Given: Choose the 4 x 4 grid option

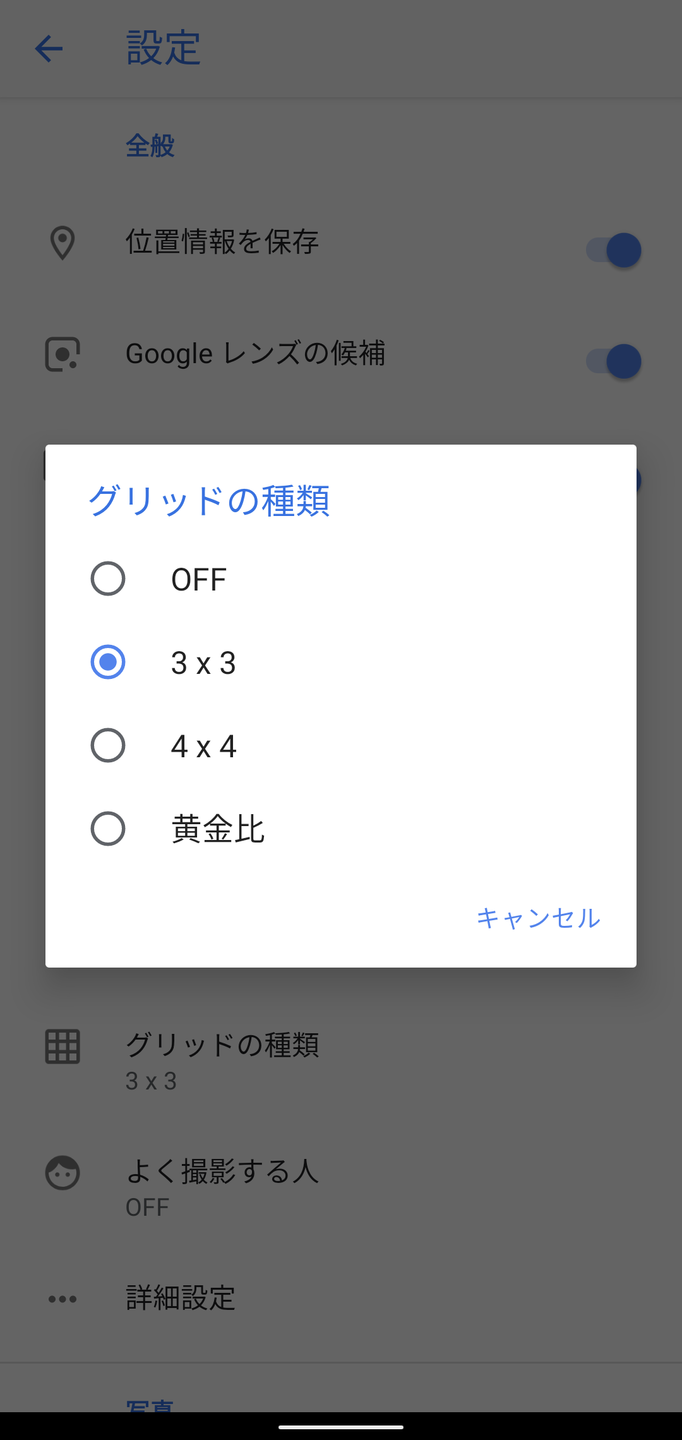Looking at the screenshot, I should 108,746.
